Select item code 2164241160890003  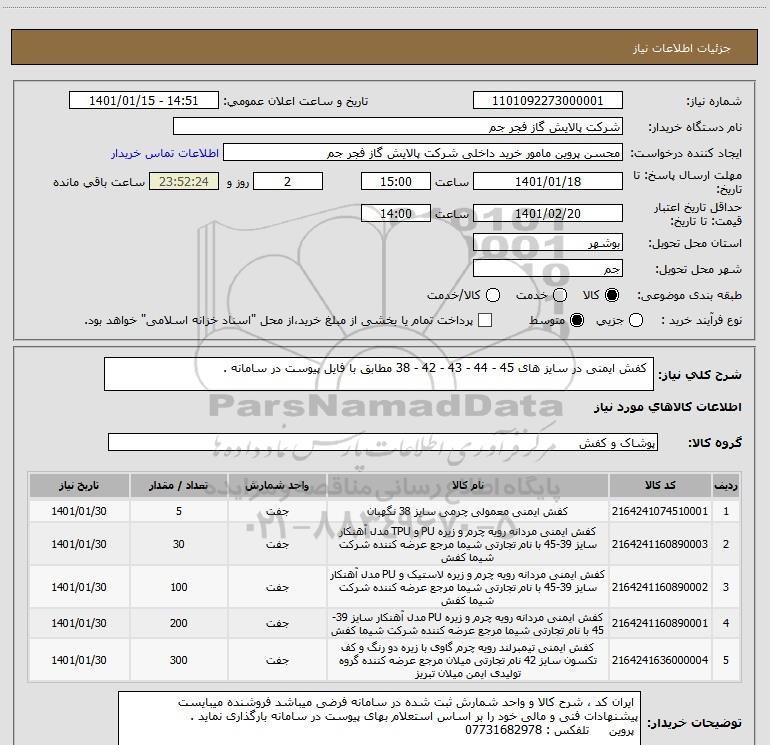pyautogui.click(x=660, y=544)
